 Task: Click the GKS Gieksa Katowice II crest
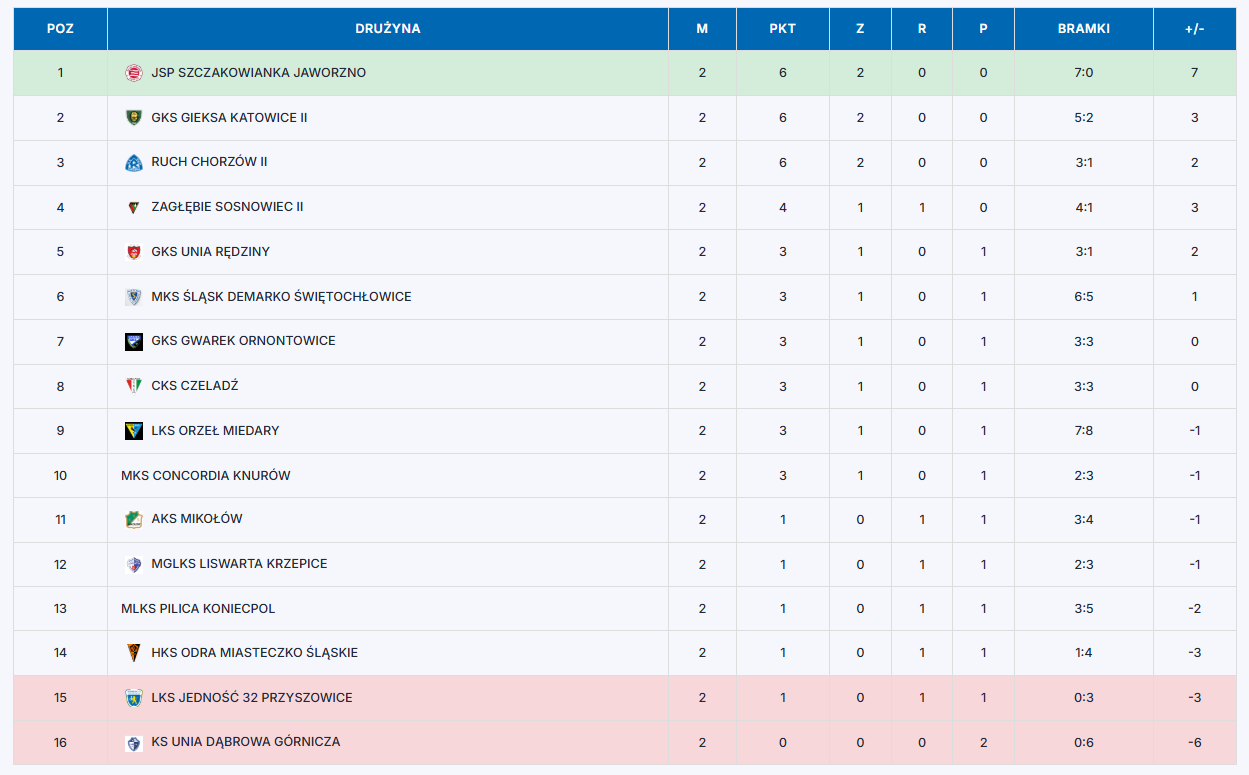133,118
